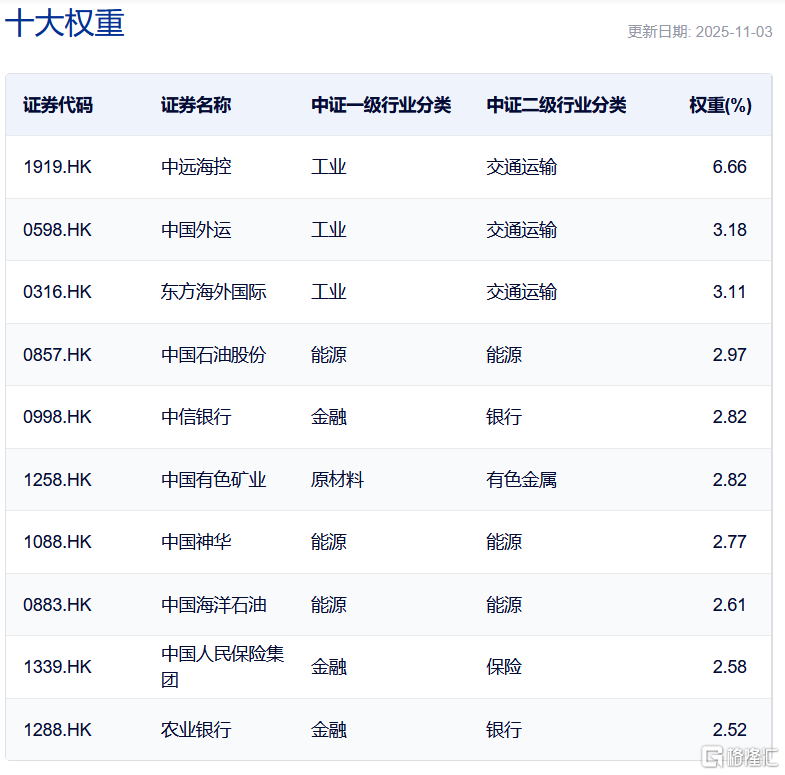This screenshot has height=775, width=785.
Task: Click 银行 in the 农业银行 row
Action: tap(504, 730)
